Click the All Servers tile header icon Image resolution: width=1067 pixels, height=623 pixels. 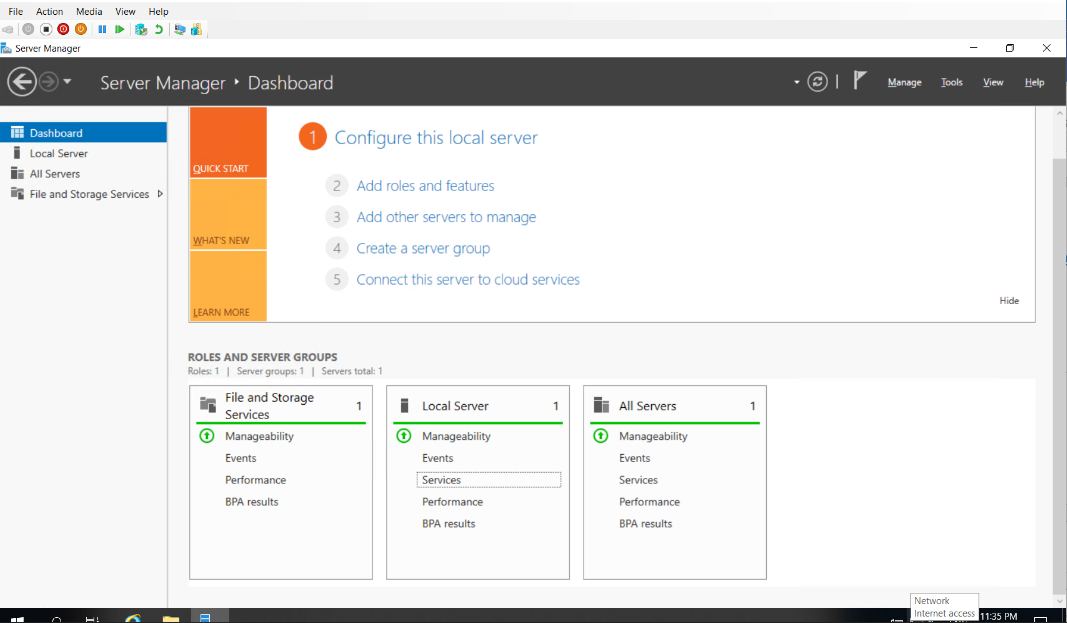[602, 405]
